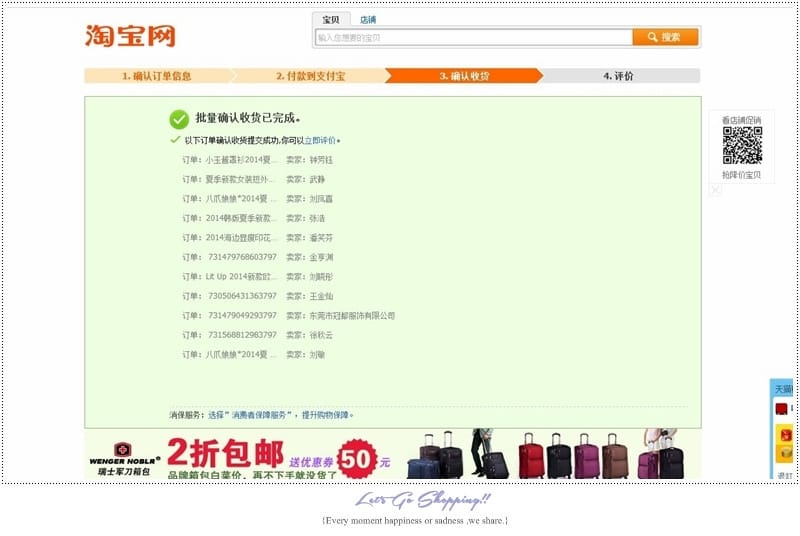Focus the item search input field
This screenshot has width=800, height=536.
(473, 37)
